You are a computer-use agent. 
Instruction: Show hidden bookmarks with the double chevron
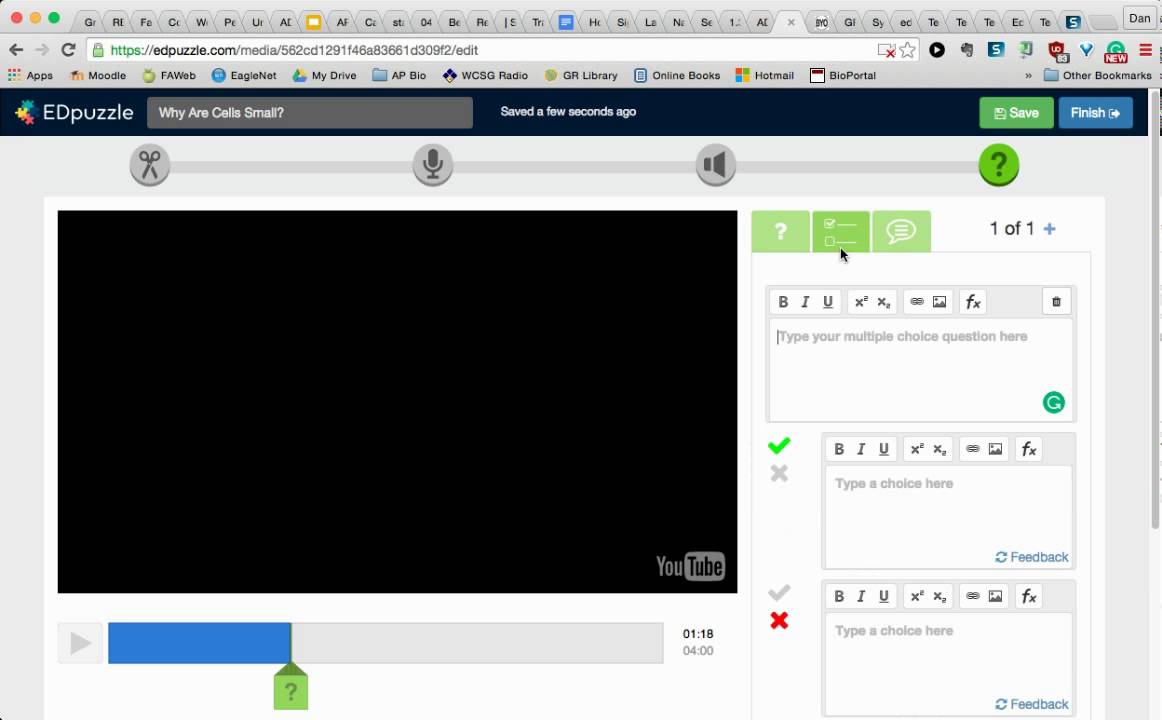pyautogui.click(x=1028, y=76)
